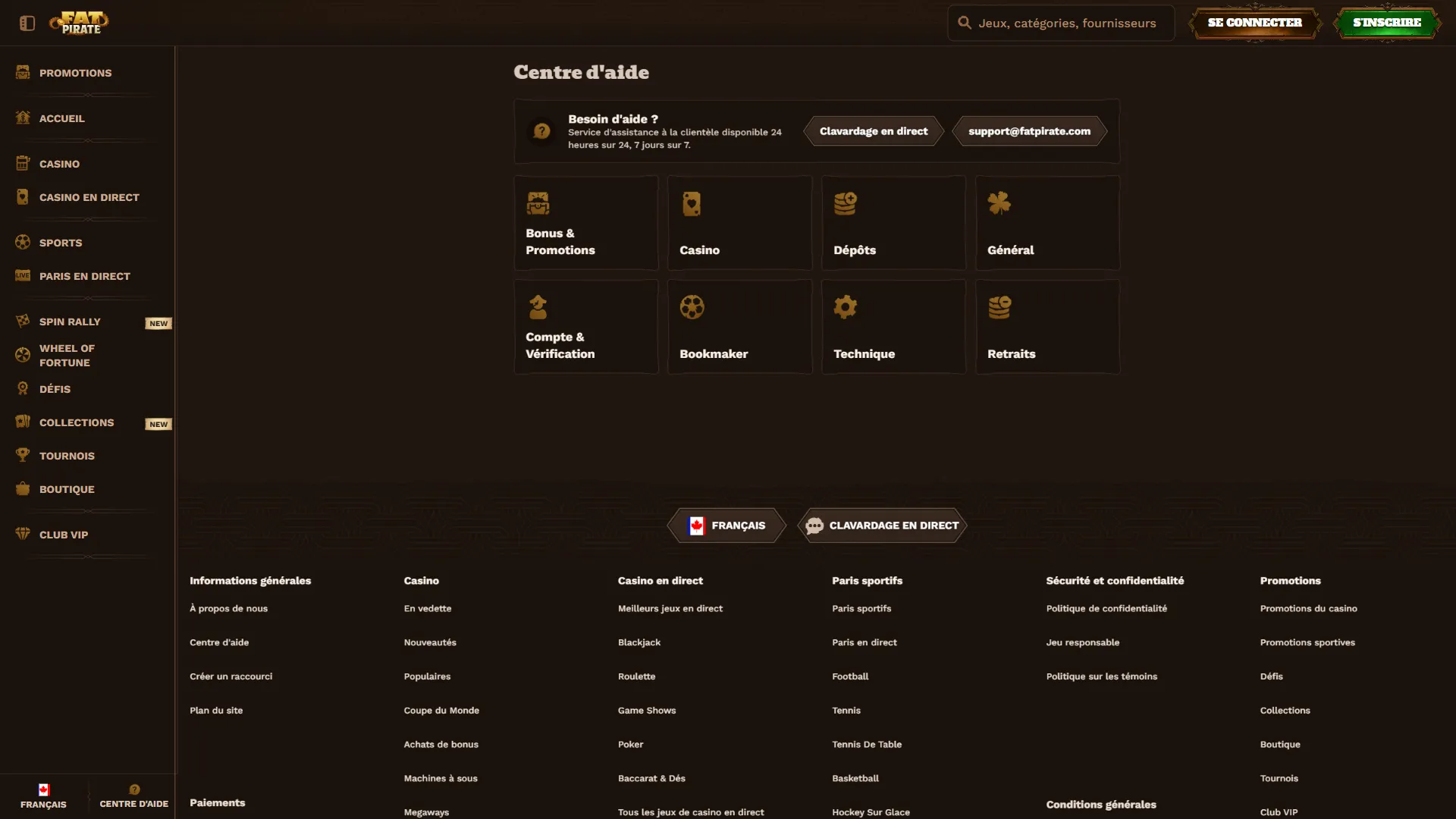Screen dimensions: 1456x819
Task: Click the support@fatpirate.com email button
Action: pos(1029,131)
